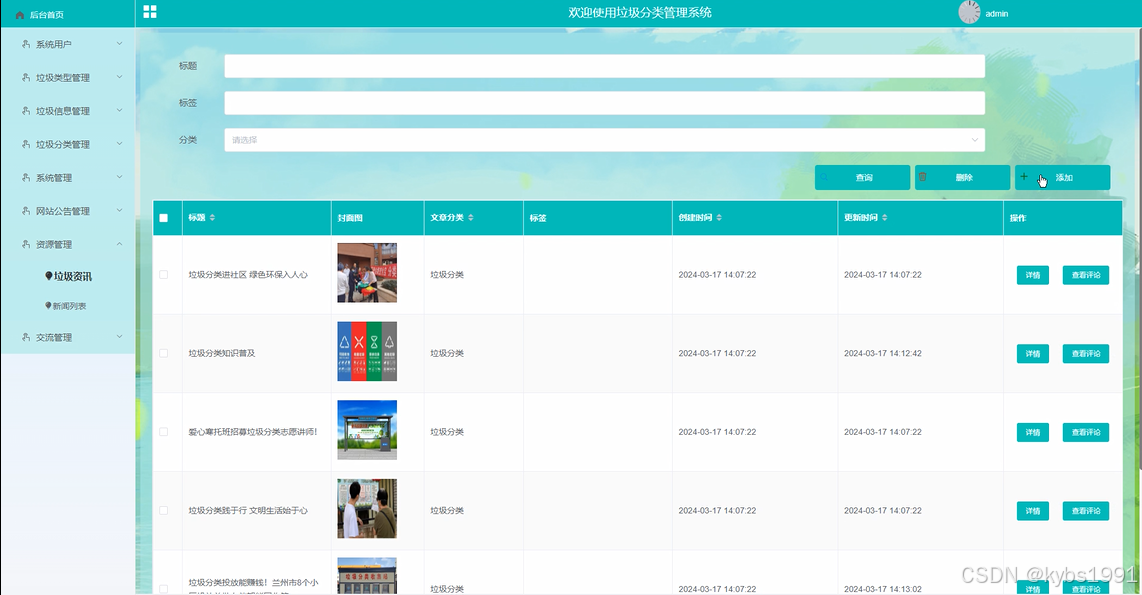Open 交流管理 sidebar menu
Screen dimensions: 1142x595
68,337
